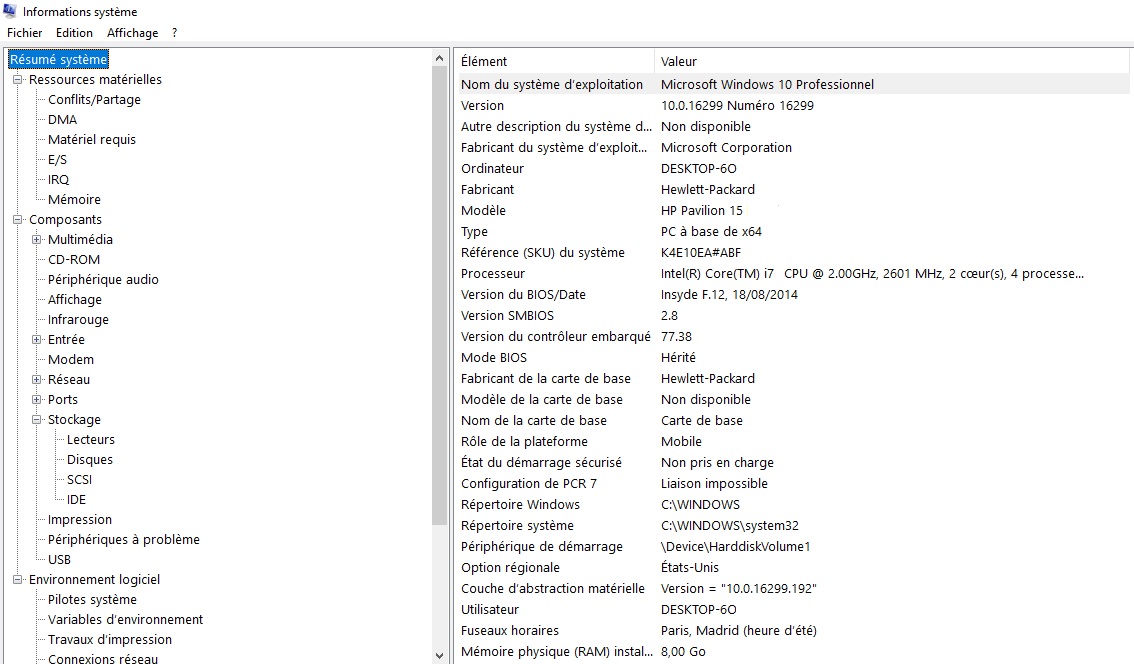
Task: Select Périphériques à problème item
Action: [124, 540]
